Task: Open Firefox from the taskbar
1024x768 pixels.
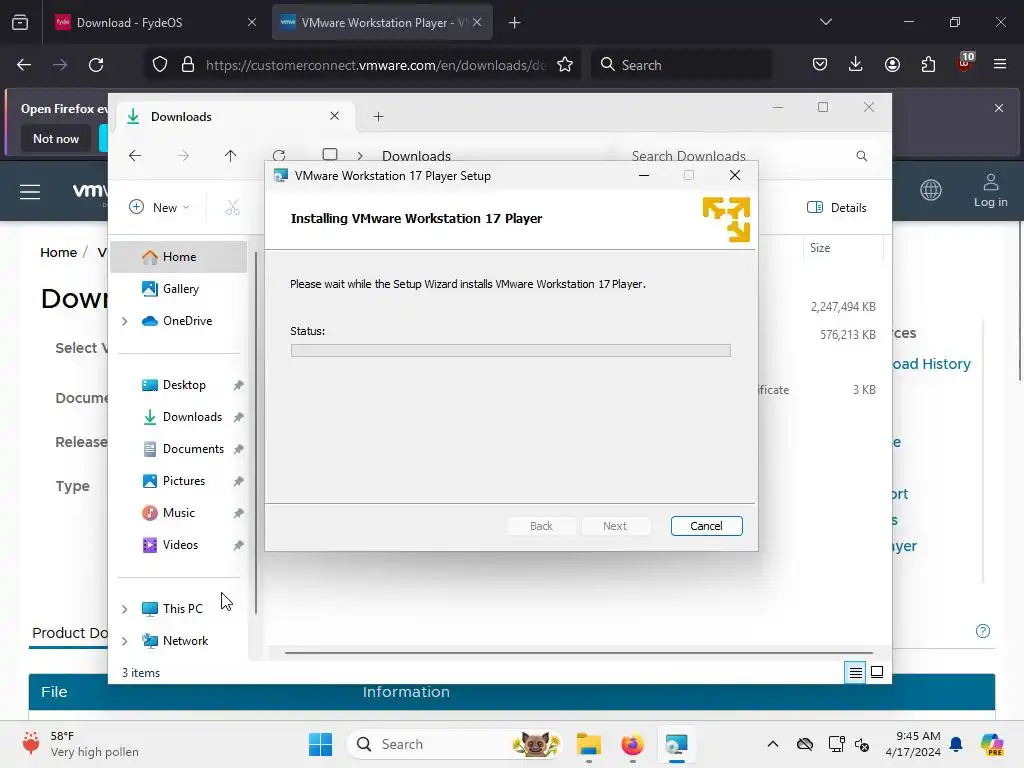Action: pos(632,744)
